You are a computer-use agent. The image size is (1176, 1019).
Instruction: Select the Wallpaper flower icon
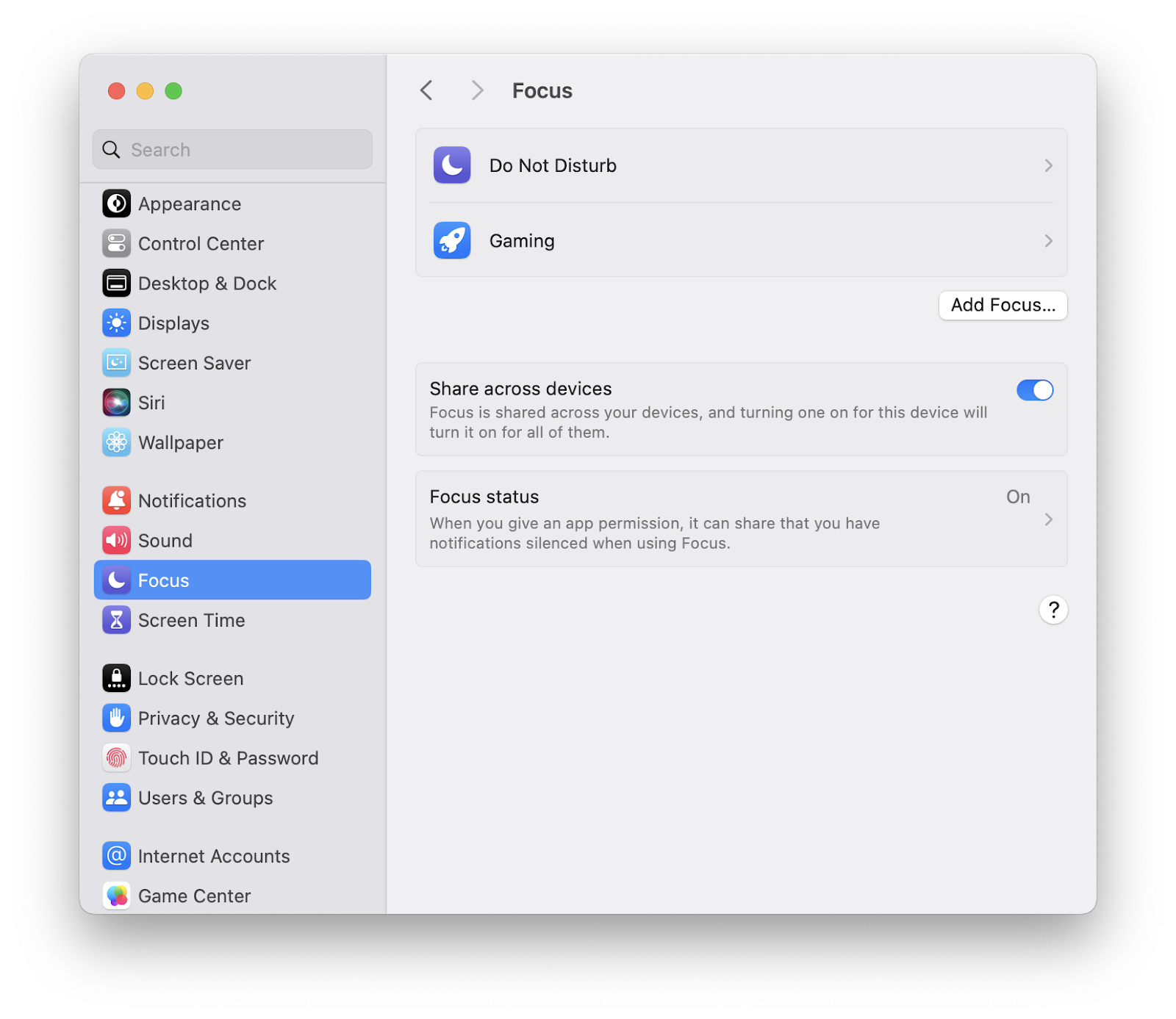[x=116, y=442]
